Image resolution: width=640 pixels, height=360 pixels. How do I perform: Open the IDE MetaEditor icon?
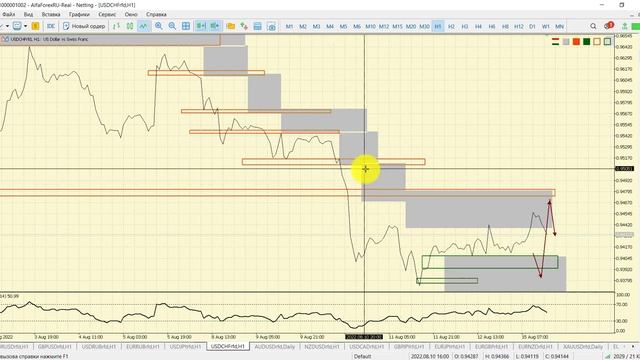click(51, 26)
